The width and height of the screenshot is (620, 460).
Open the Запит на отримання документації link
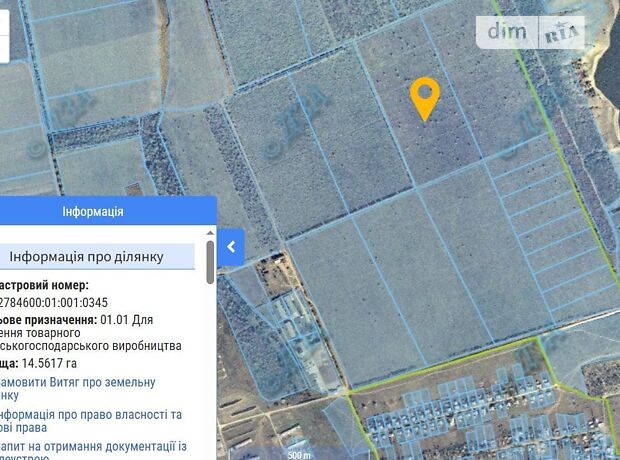[93, 452]
